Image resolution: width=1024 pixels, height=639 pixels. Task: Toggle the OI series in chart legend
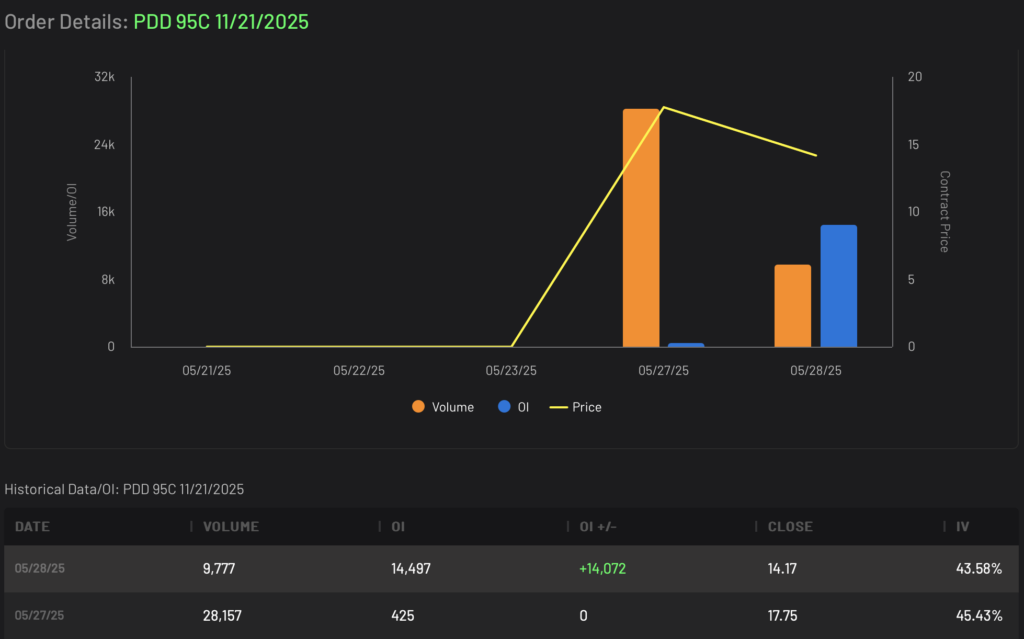click(x=513, y=407)
